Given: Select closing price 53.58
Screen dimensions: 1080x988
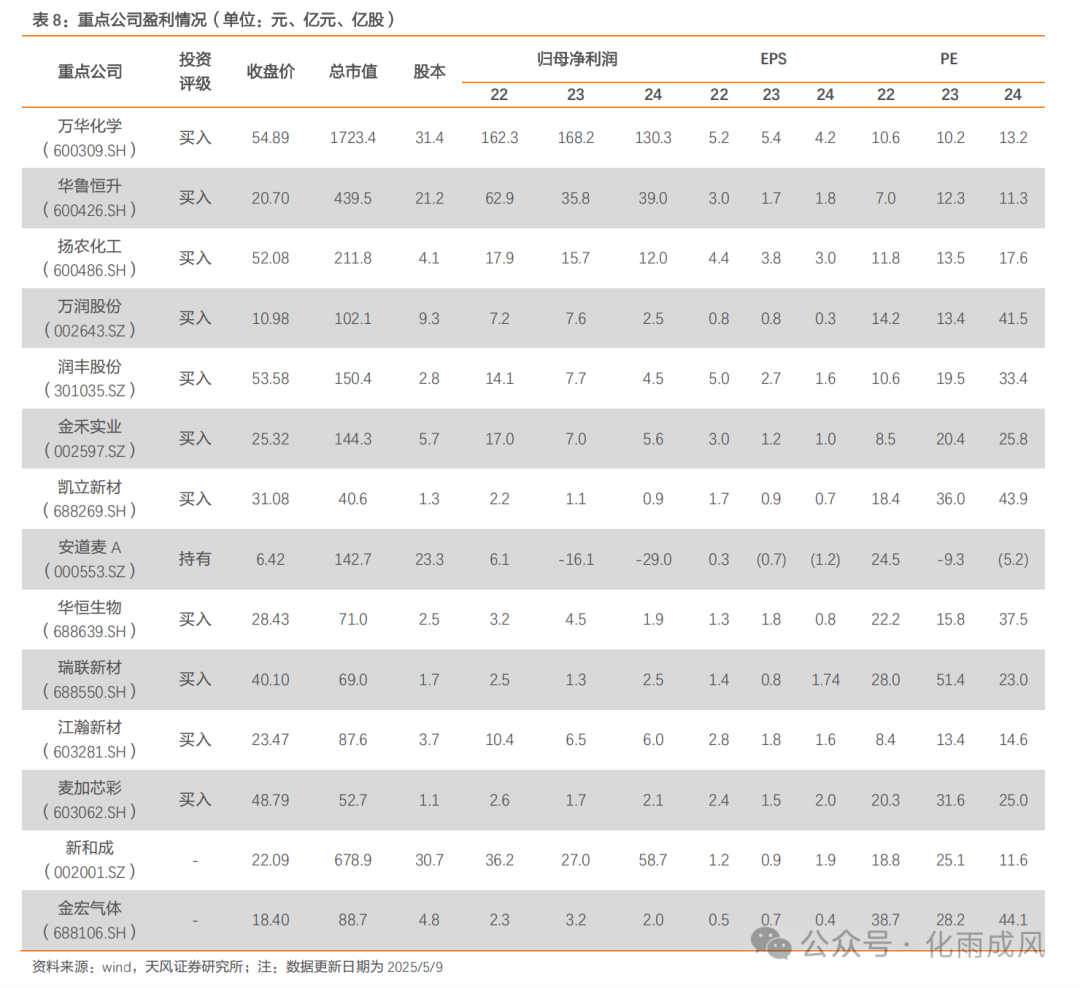Looking at the screenshot, I should [x=270, y=379].
